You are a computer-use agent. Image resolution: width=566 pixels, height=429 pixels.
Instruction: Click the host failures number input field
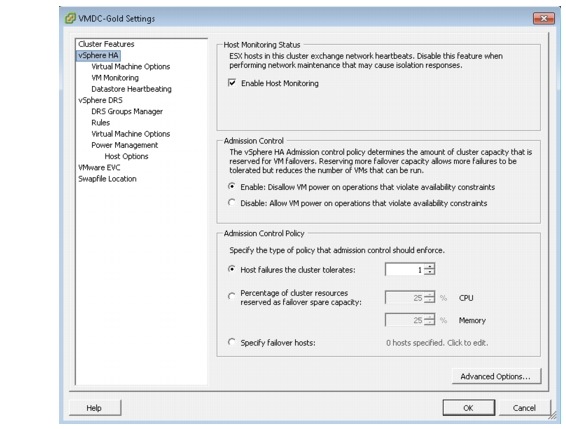[x=405, y=269]
